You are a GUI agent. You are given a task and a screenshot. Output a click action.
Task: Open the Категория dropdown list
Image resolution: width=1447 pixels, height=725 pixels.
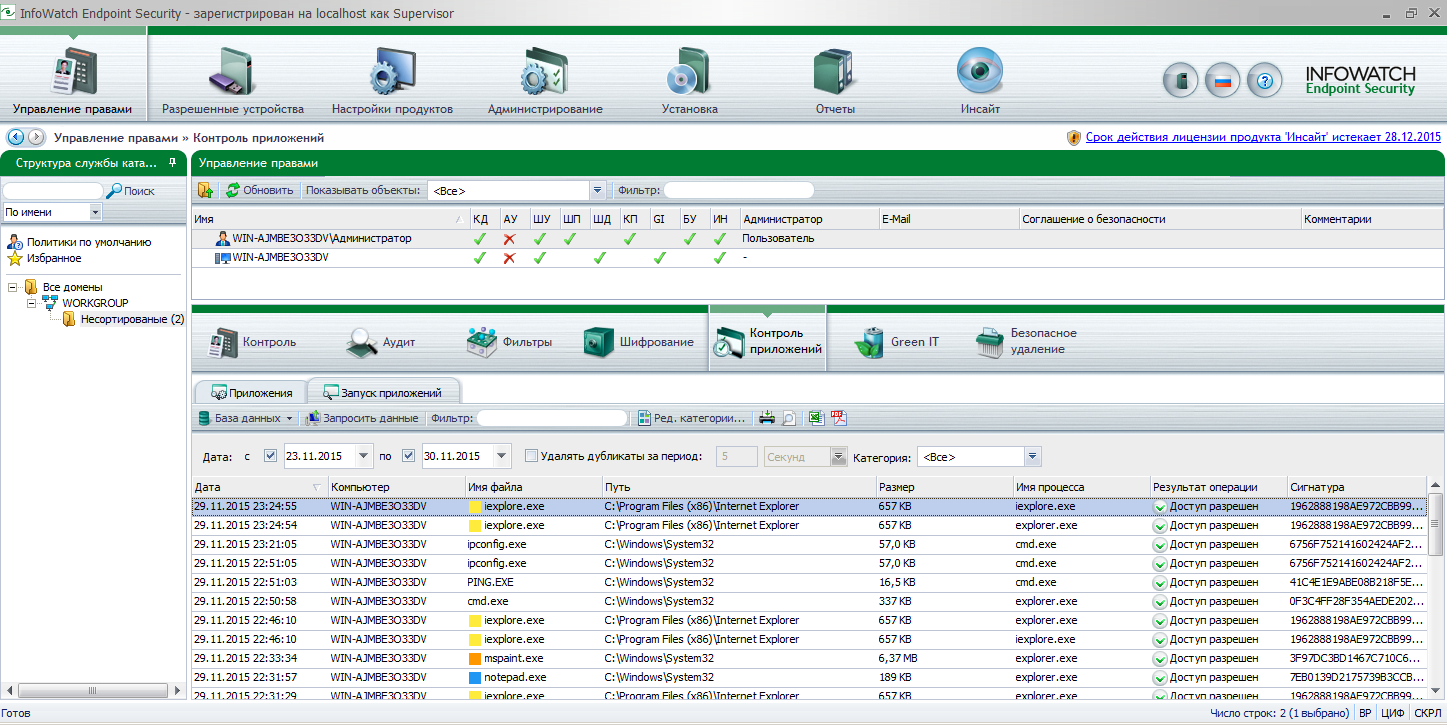click(1032, 457)
